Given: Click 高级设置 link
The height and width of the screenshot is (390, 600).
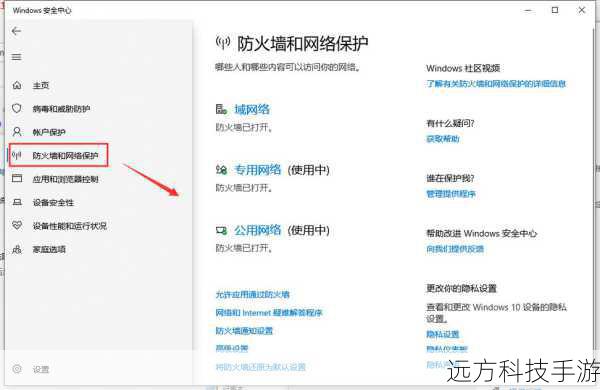Looking at the screenshot, I should click(232, 348).
